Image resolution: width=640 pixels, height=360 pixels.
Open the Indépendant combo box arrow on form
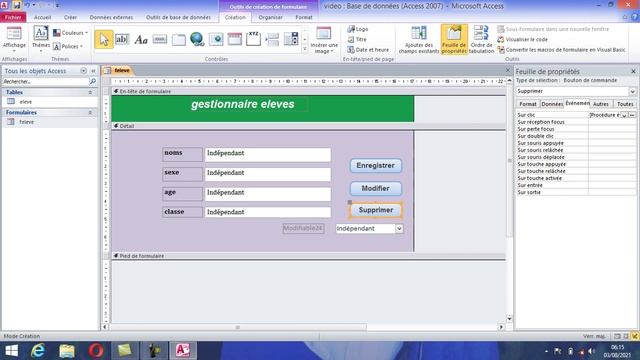(399, 229)
